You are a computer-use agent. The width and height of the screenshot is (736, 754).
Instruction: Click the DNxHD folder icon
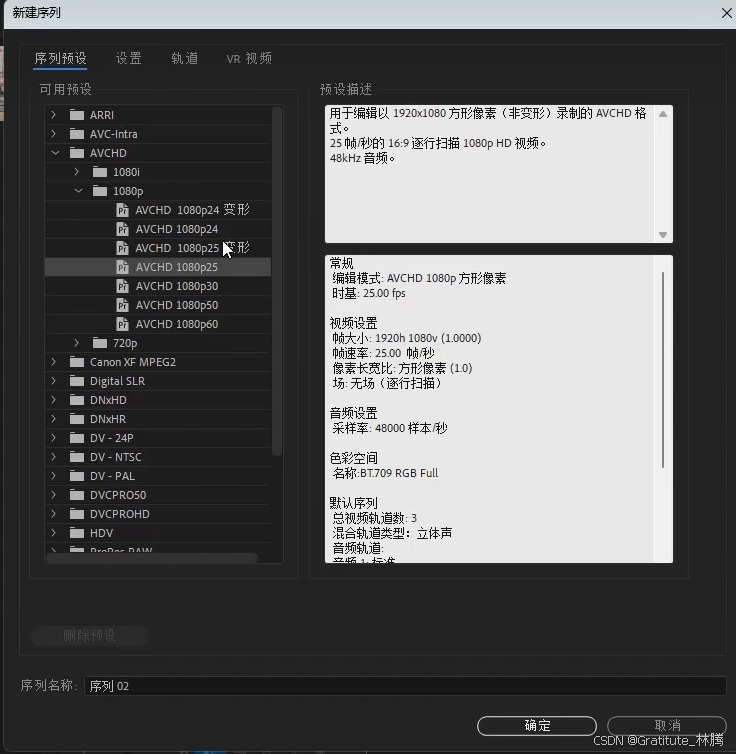[x=77, y=400]
